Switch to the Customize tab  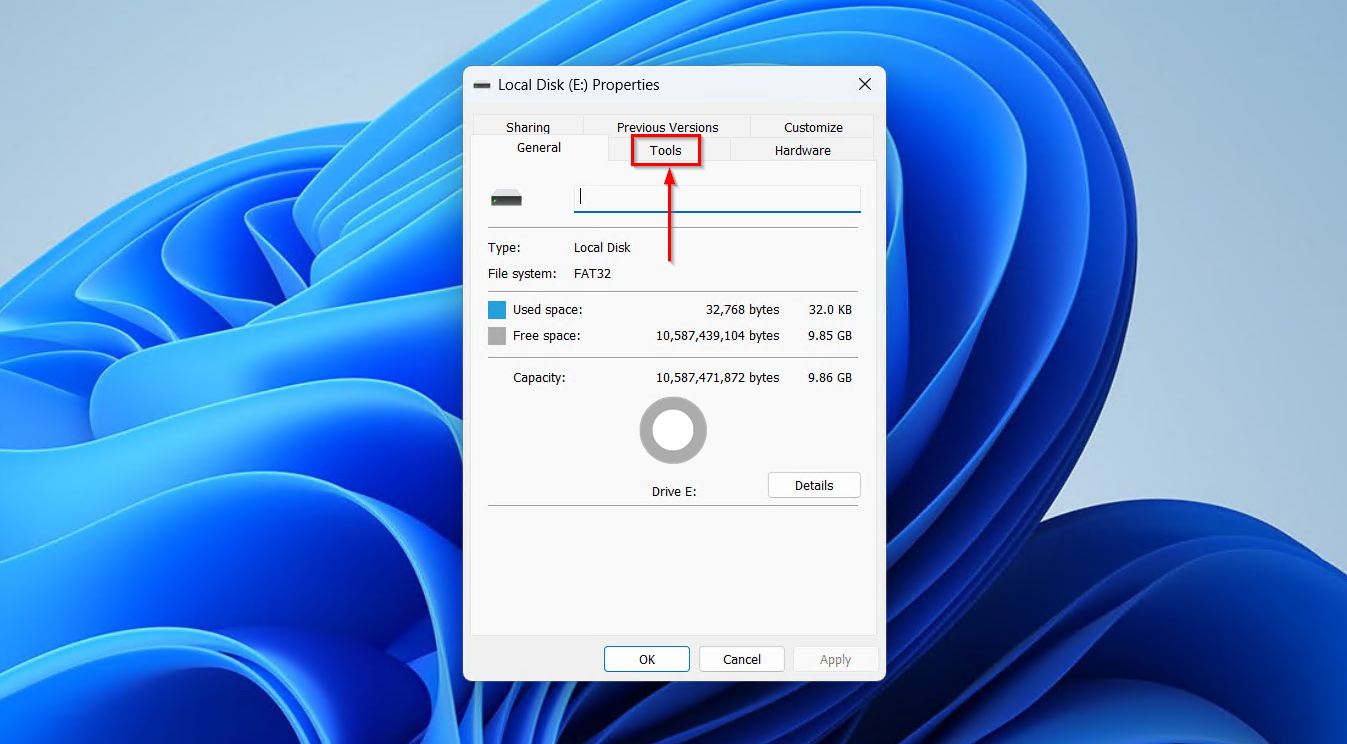tap(811, 127)
